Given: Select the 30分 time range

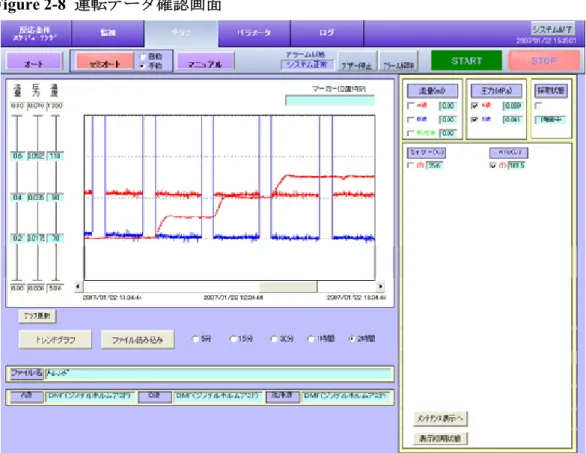Looking at the screenshot, I should (274, 339).
